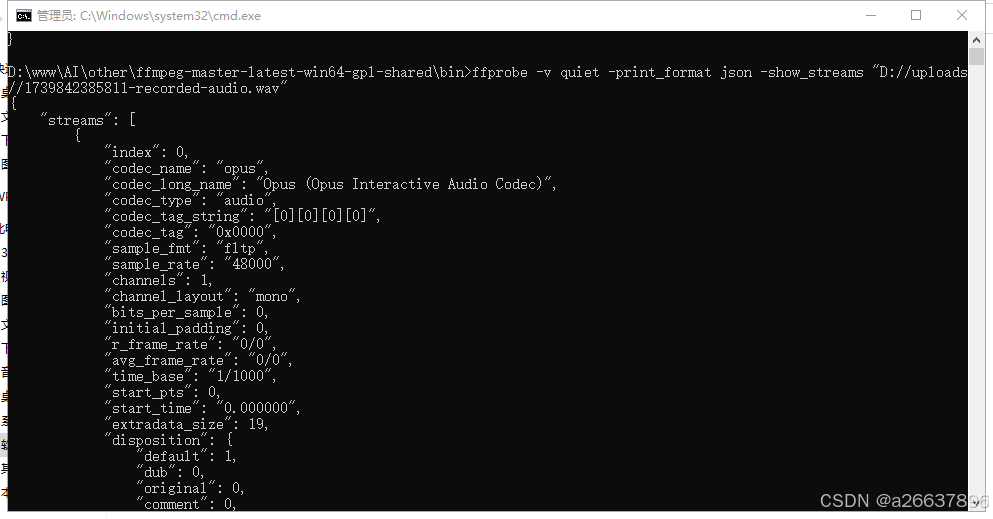Click the "codec_type": "audio" line

pyautogui.click(x=189, y=200)
